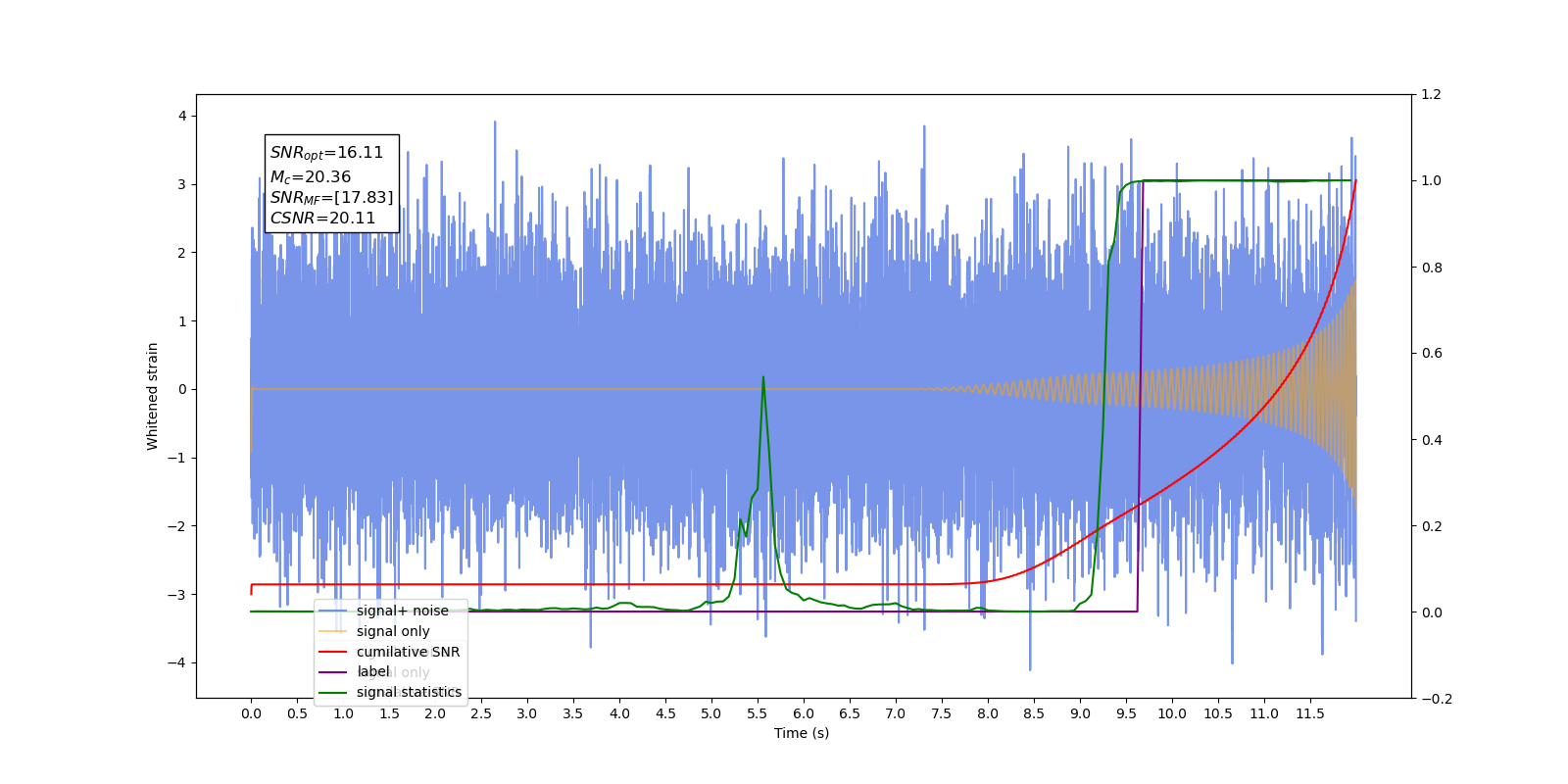Click the red line swatch in legend
The image size is (1568, 784).
pyautogui.click(x=333, y=652)
